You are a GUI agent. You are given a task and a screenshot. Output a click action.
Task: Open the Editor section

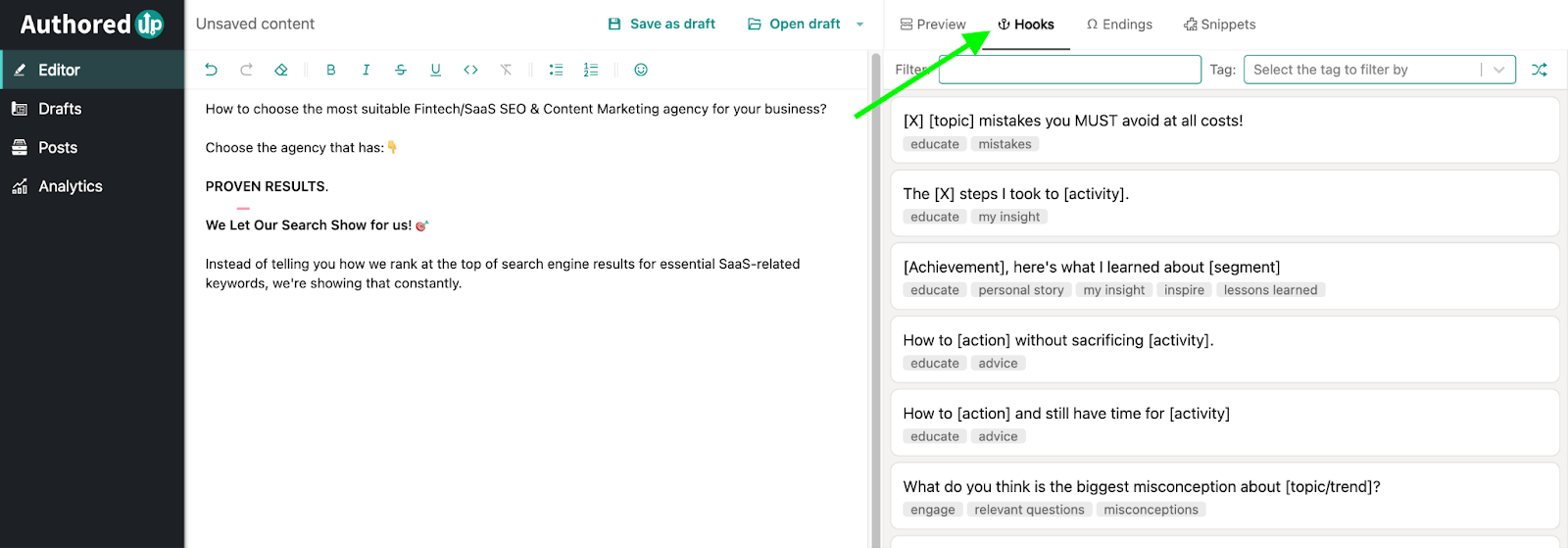[x=92, y=70]
